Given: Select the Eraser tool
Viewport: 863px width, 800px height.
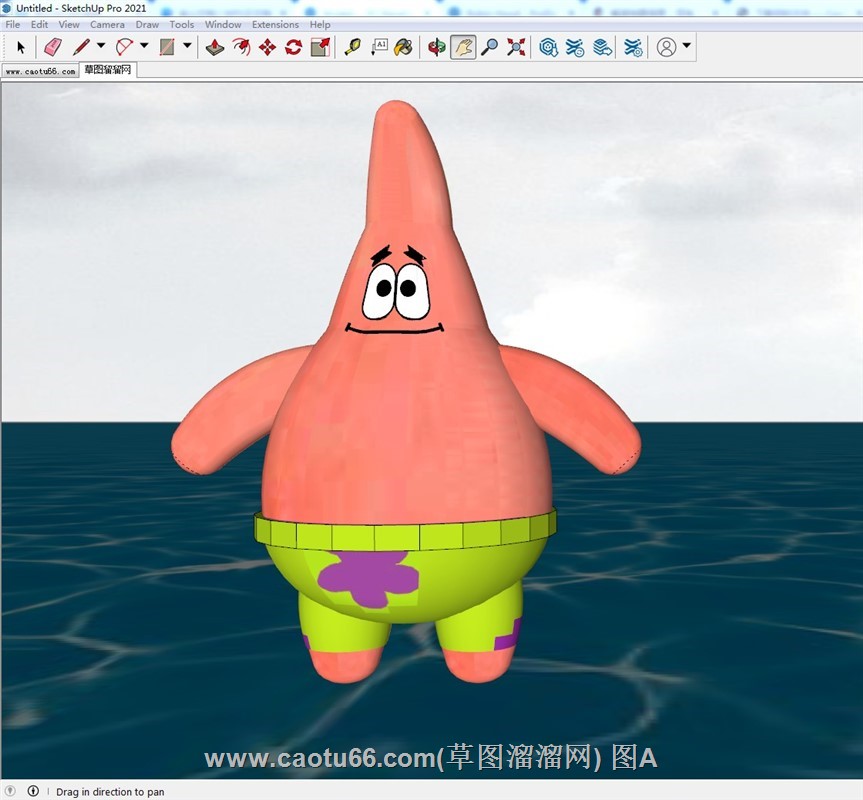Looking at the screenshot, I should [52, 47].
